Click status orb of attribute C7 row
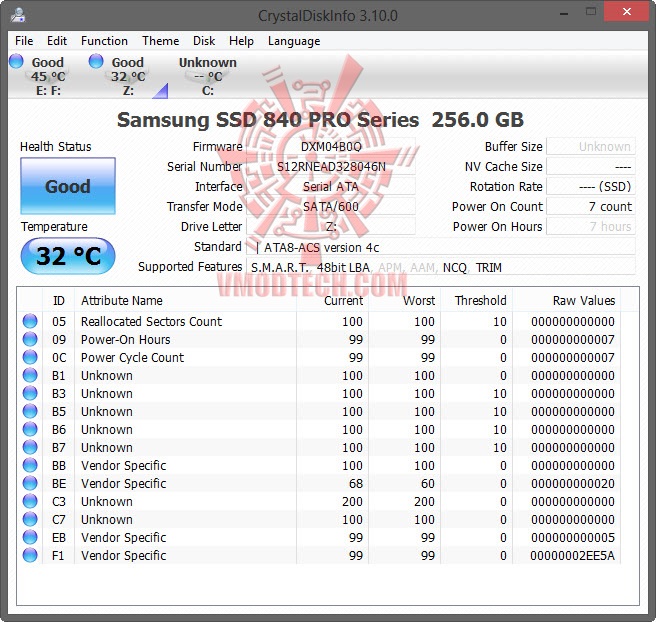Image resolution: width=656 pixels, height=622 pixels. (30, 519)
